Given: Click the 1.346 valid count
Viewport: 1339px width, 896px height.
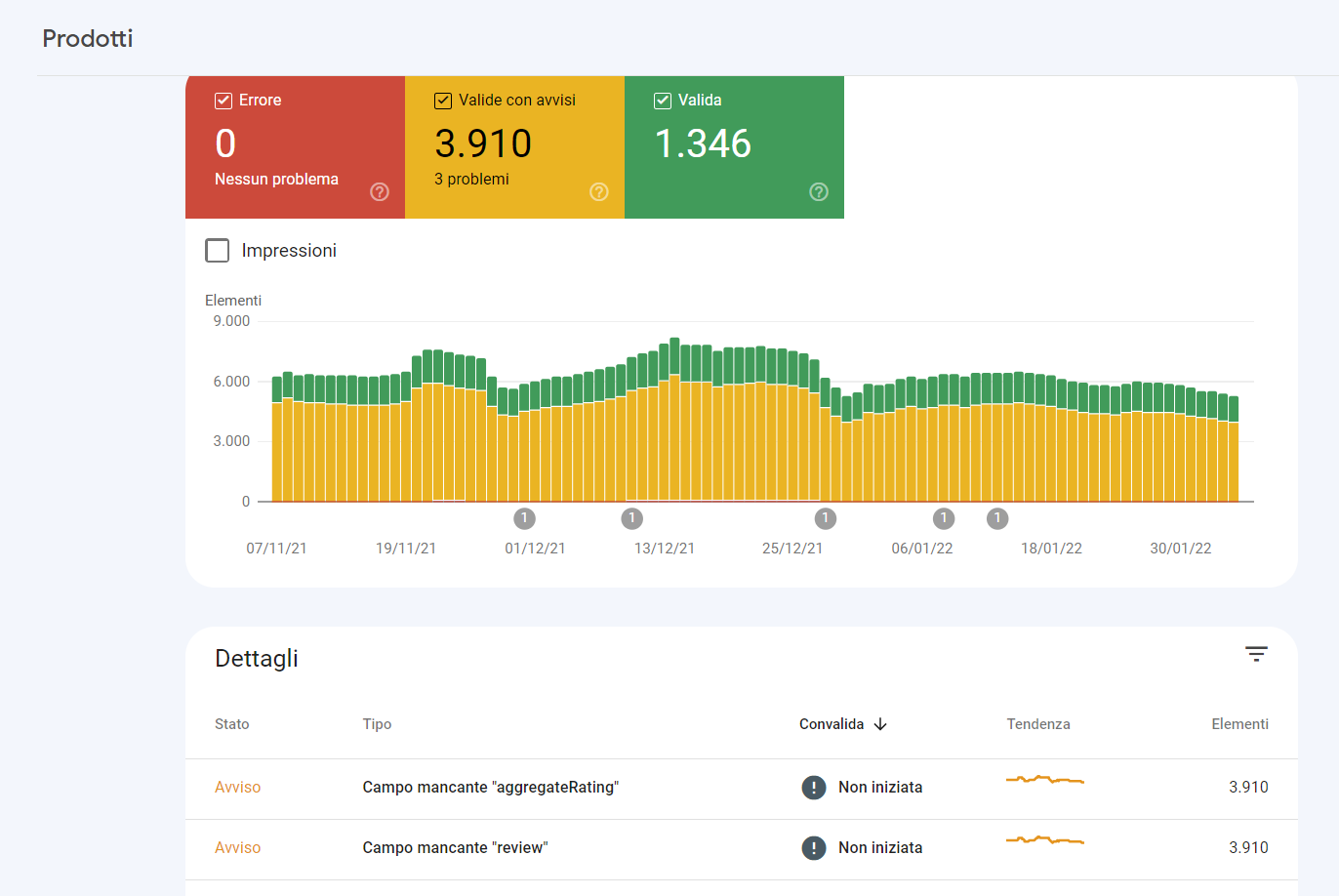Looking at the screenshot, I should [x=703, y=143].
